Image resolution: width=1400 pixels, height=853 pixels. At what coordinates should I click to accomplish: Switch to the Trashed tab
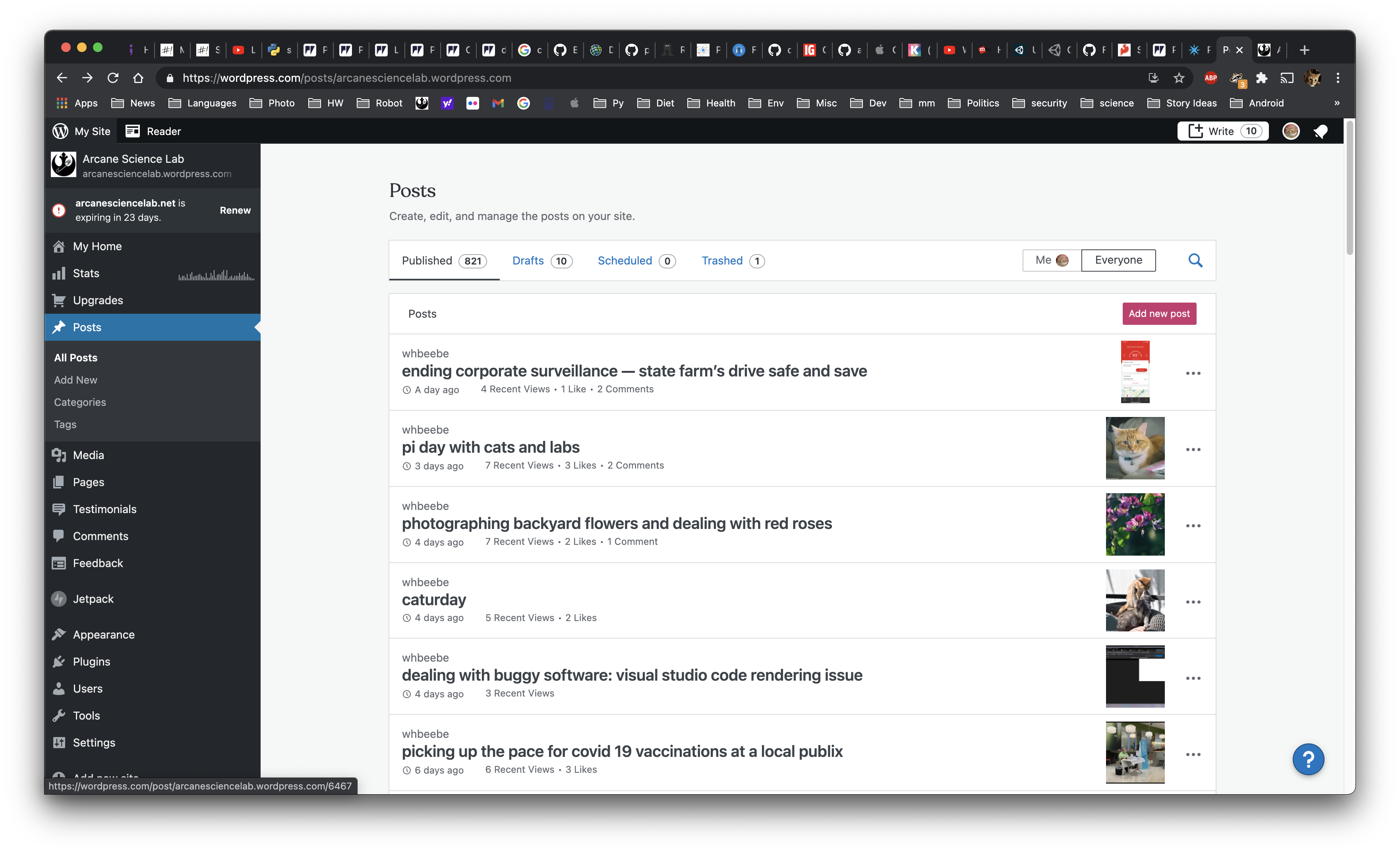click(733, 261)
